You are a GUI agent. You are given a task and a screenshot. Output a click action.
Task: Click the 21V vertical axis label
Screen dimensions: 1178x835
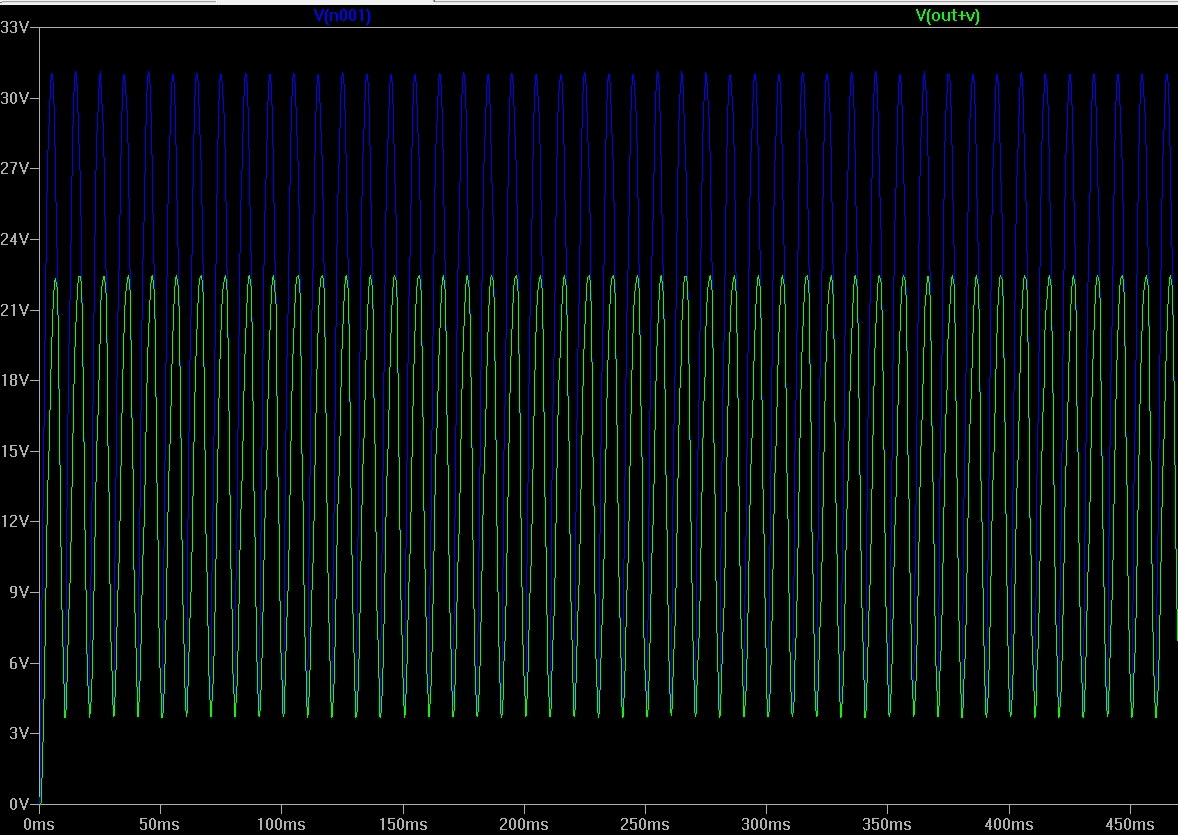tap(14, 310)
